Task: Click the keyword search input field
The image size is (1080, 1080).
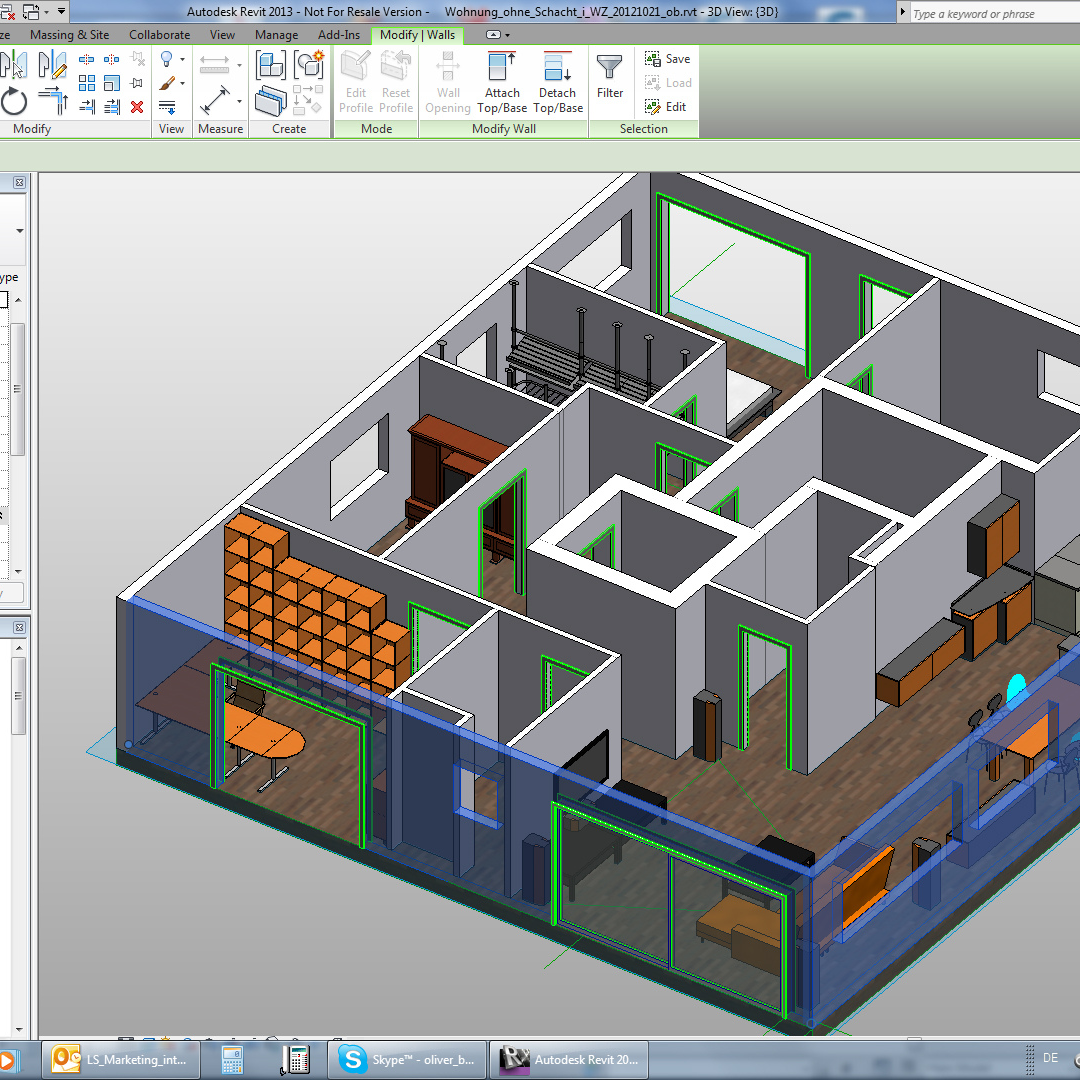Action: click(x=990, y=14)
